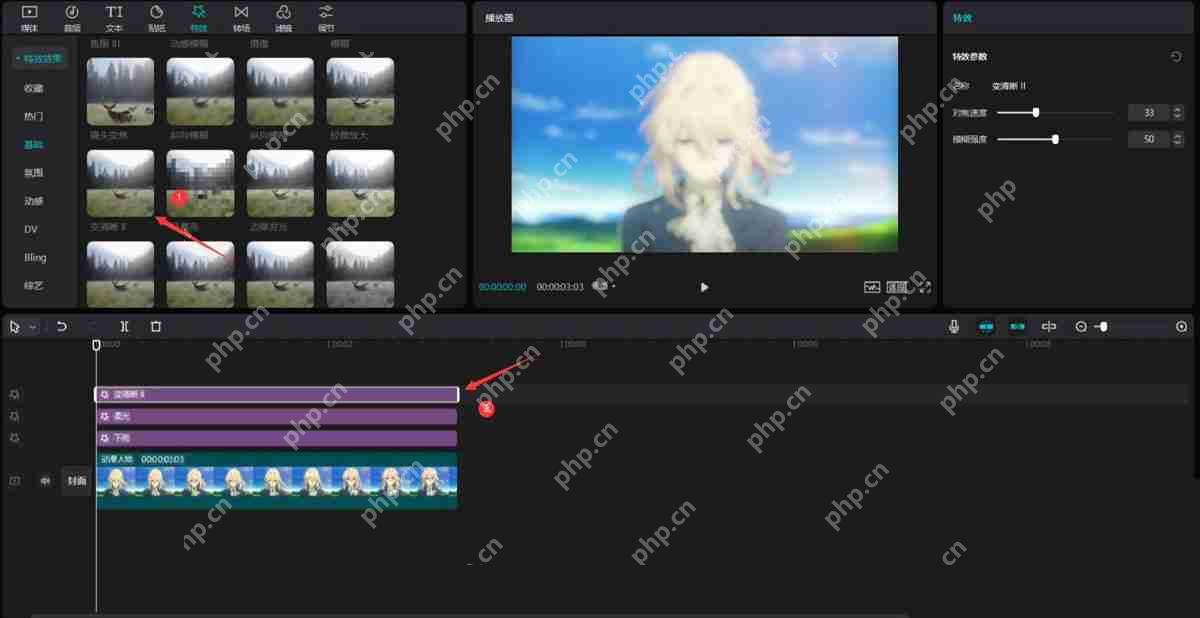
Task: Start voiceover recording with microphone icon
Action: [954, 326]
